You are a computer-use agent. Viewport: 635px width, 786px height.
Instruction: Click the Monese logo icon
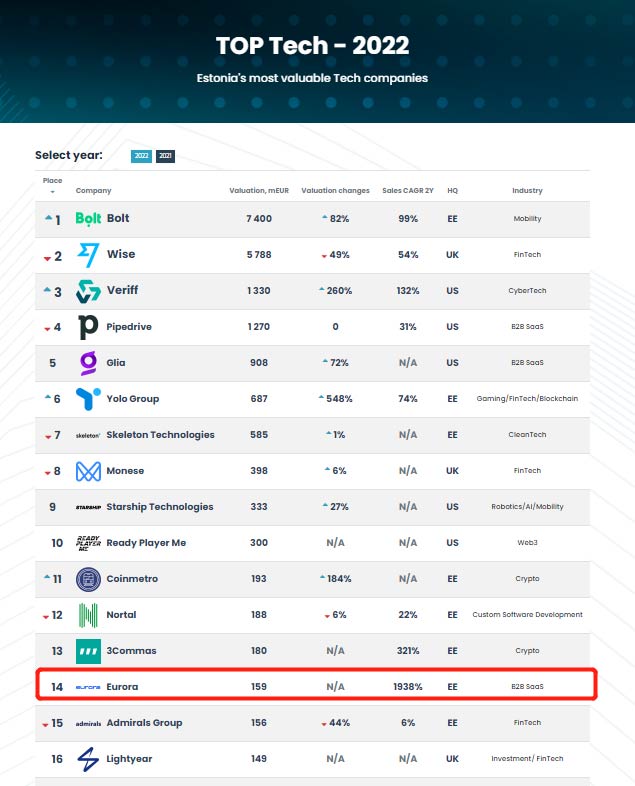click(89, 471)
